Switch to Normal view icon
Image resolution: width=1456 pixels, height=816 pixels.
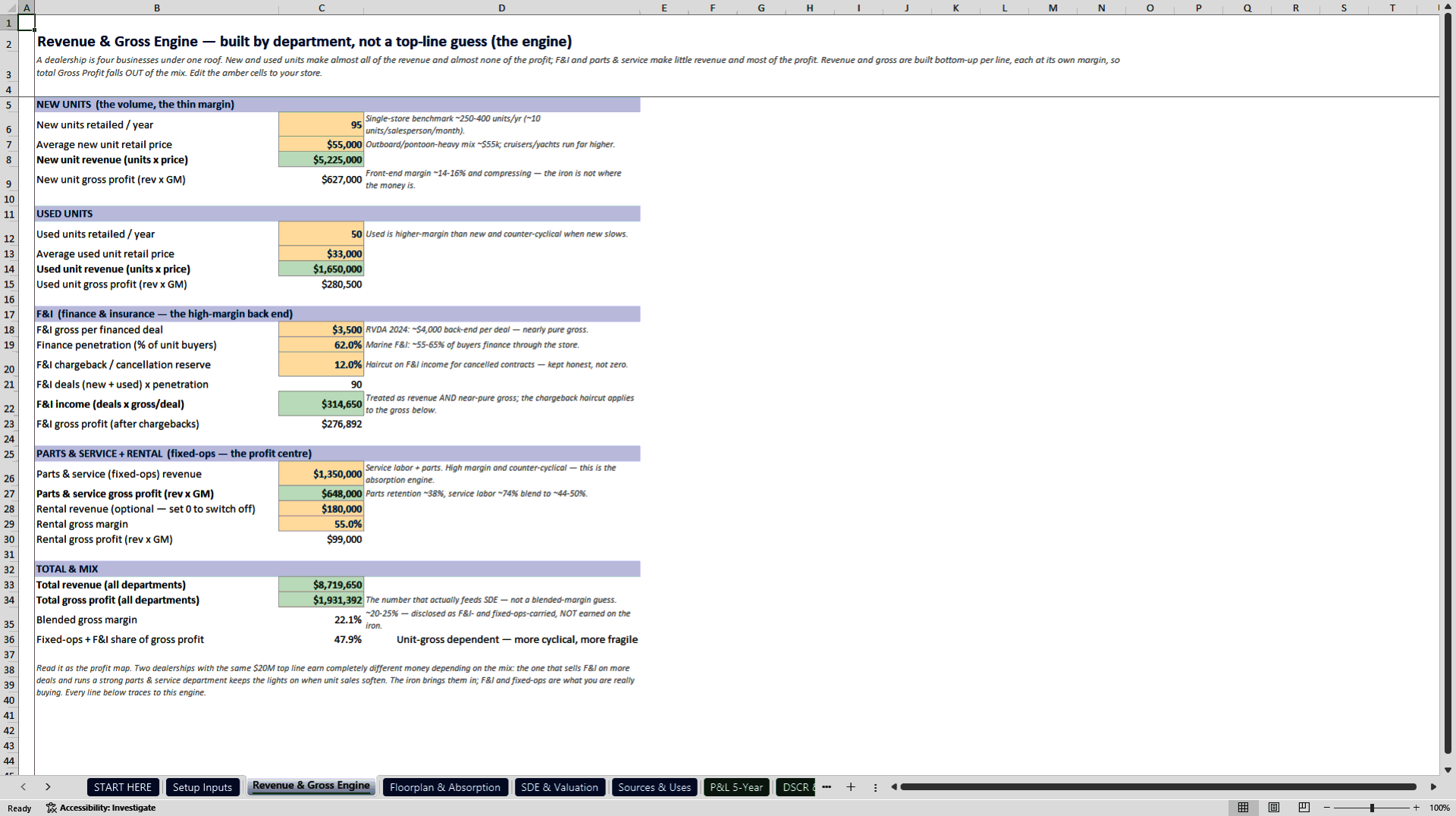1243,808
